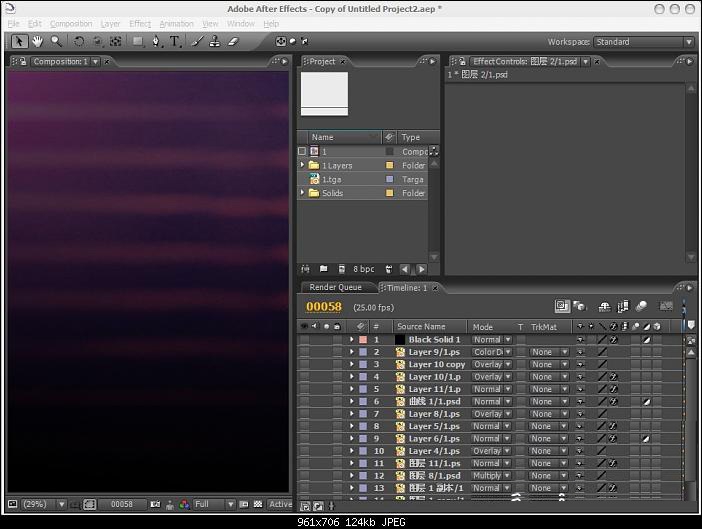
Task: Select the Orbit Camera tool
Action: [x=97, y=42]
